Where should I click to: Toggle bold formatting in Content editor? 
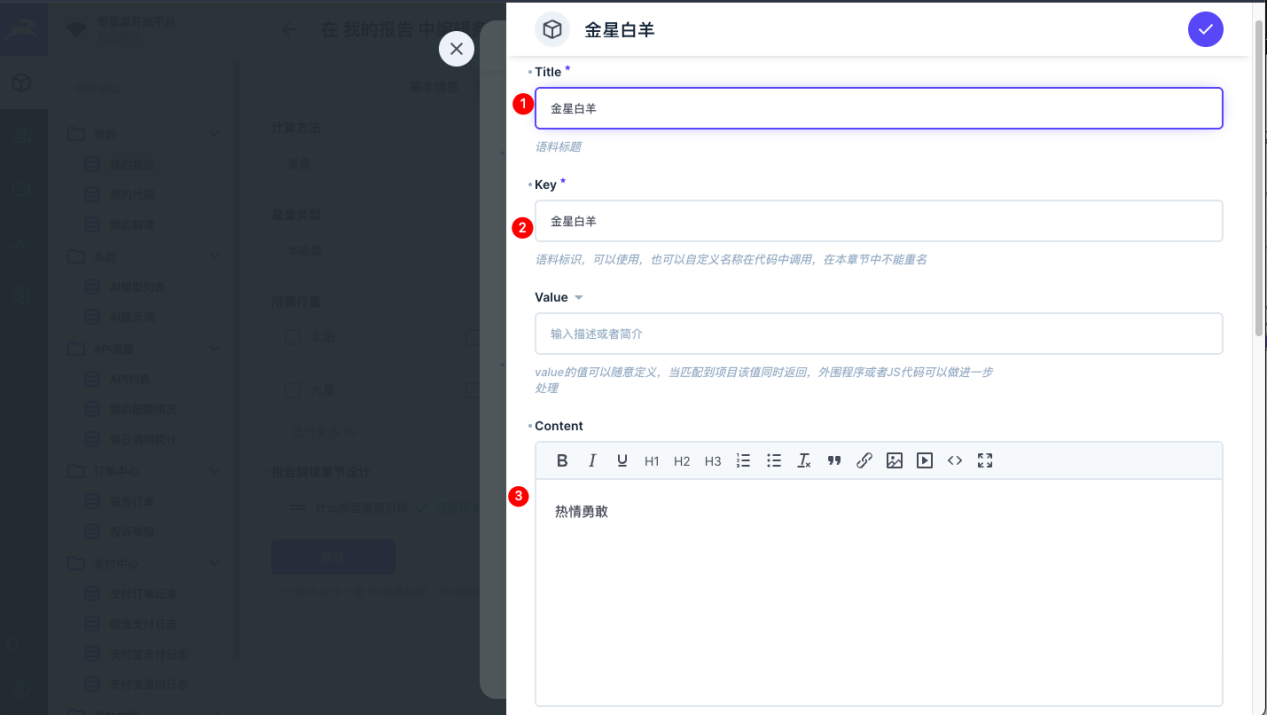[562, 461]
